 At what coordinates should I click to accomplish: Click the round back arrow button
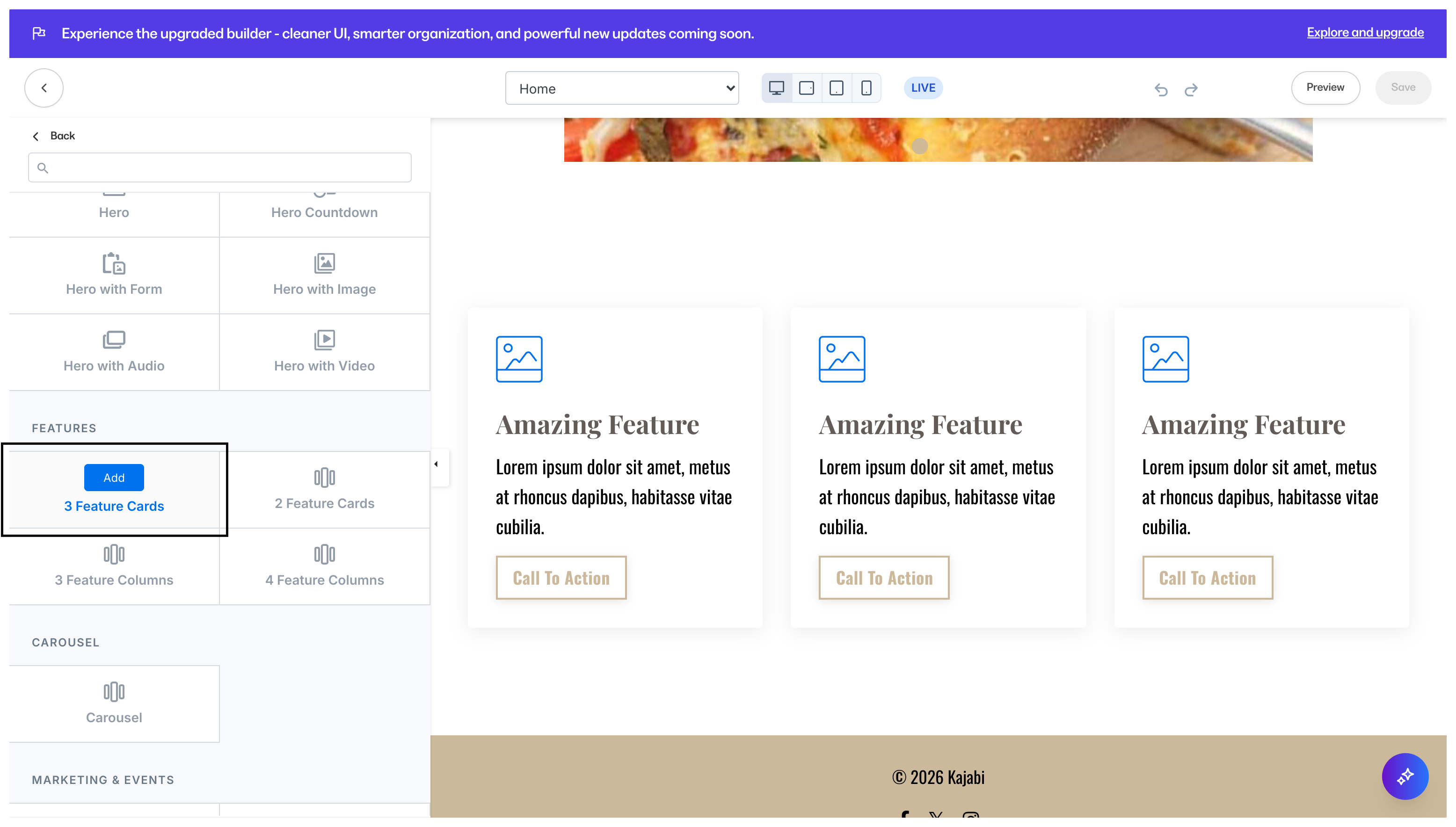pyautogui.click(x=44, y=88)
